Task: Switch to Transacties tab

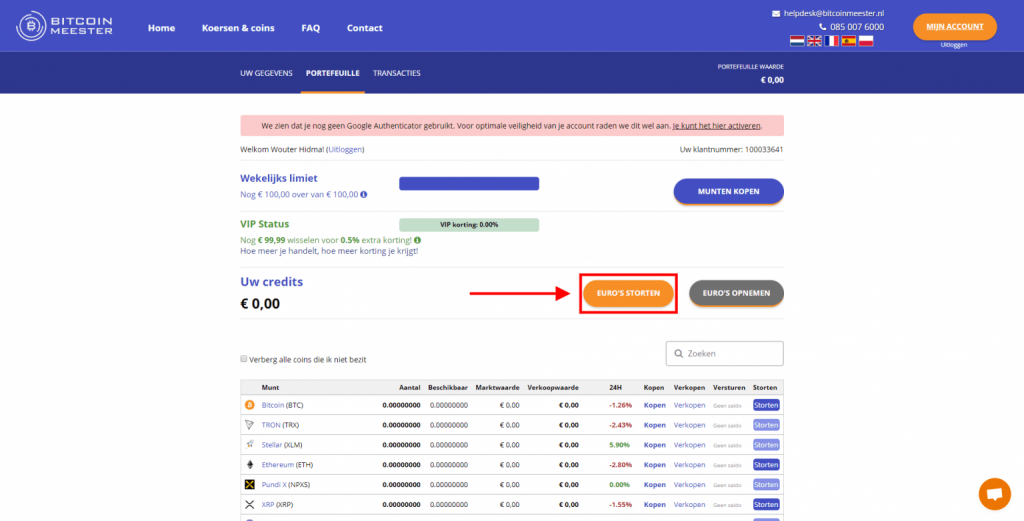Action: [x=396, y=73]
